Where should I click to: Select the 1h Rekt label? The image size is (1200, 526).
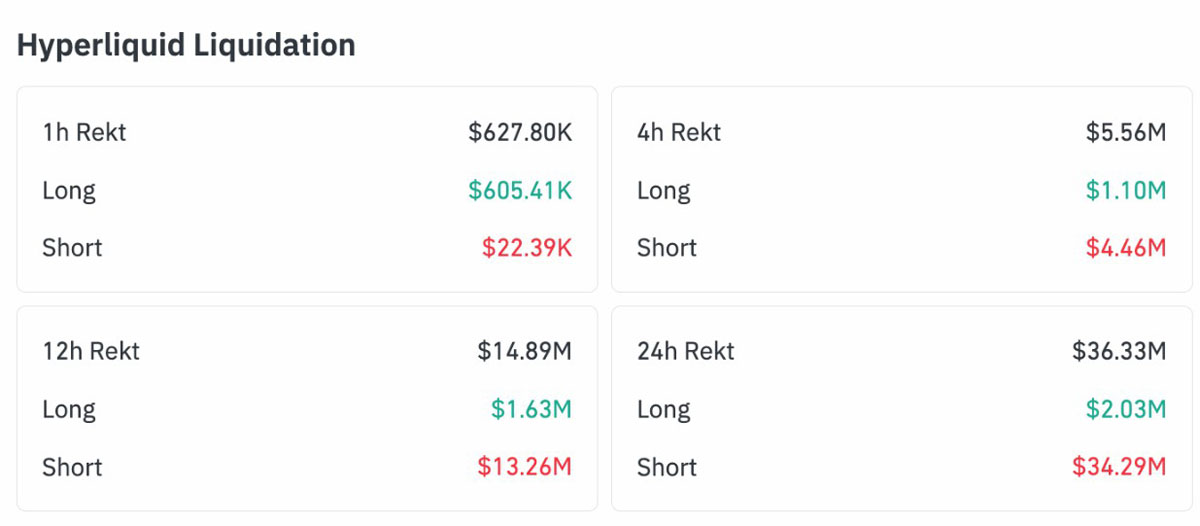84,132
